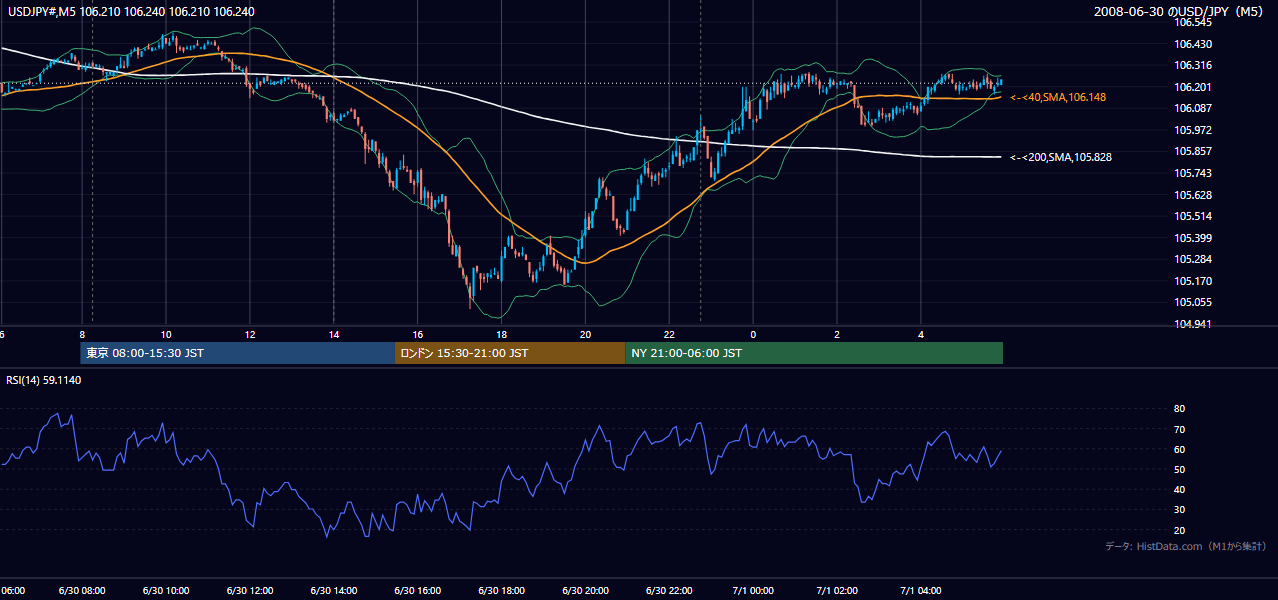Screen dimensions: 1278x600
Task: Click the 7/1 04:00 bottom time label
Action: (922, 591)
